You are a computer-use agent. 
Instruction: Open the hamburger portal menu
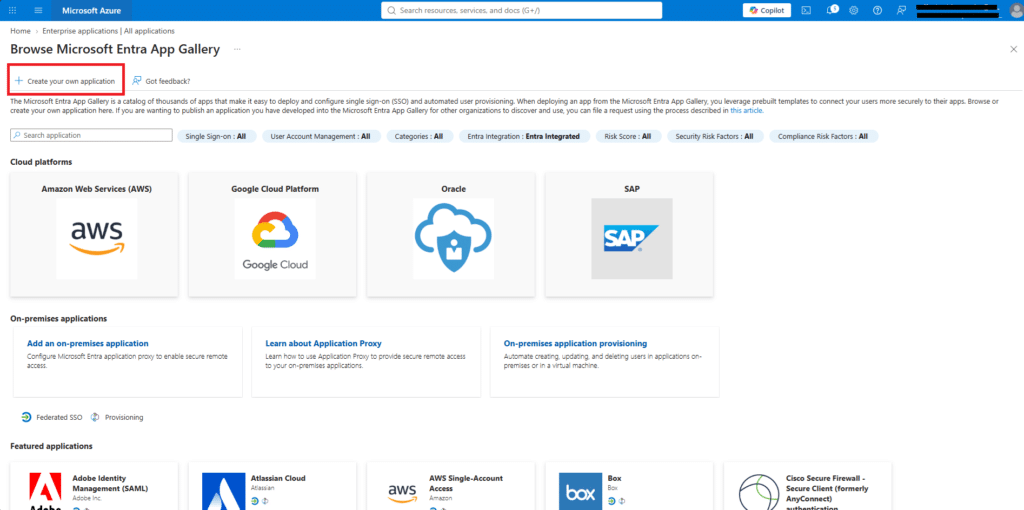[x=39, y=10]
